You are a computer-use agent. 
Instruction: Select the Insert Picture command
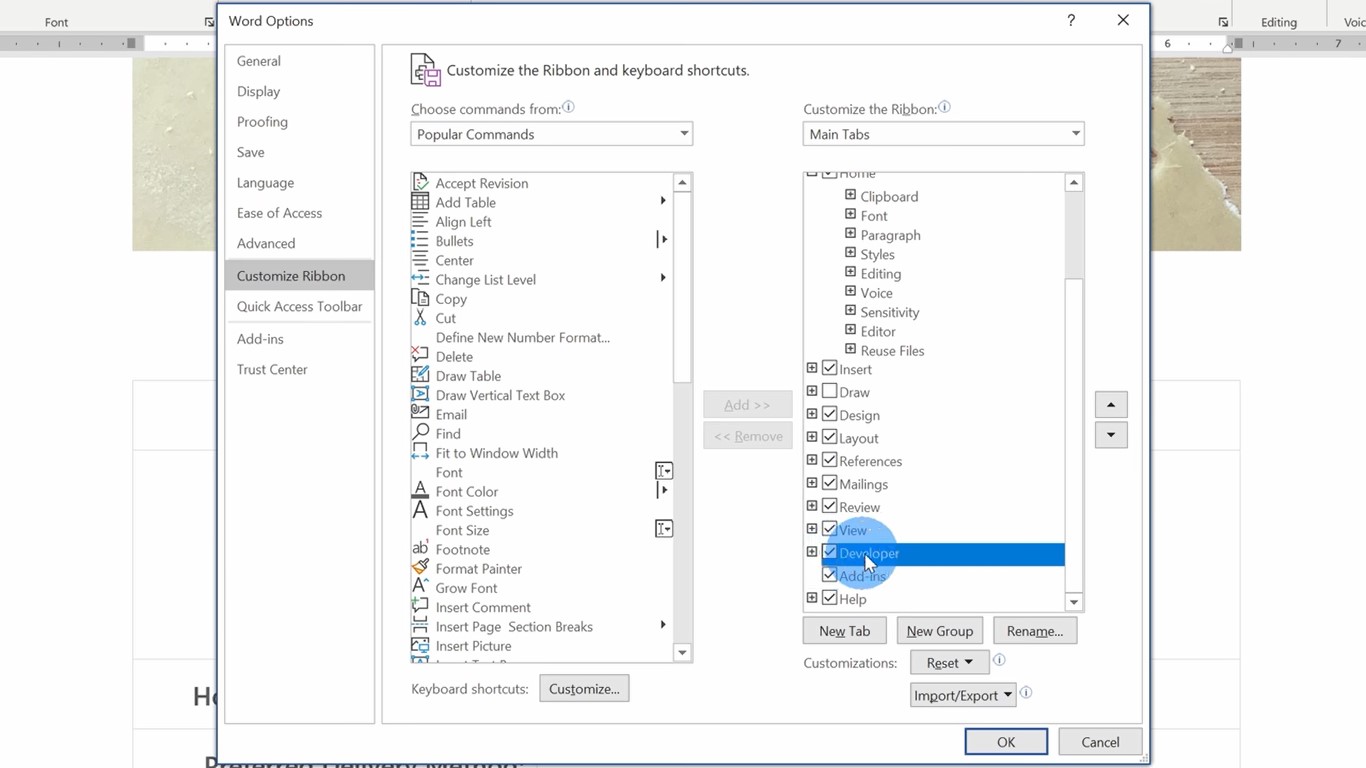click(x=472, y=645)
